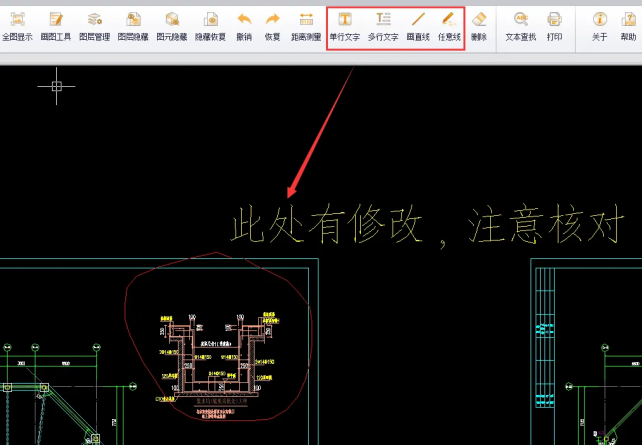Viewport: 642px width, 445px height.
Task: Open 文本查找 text search
Action: coord(520,25)
